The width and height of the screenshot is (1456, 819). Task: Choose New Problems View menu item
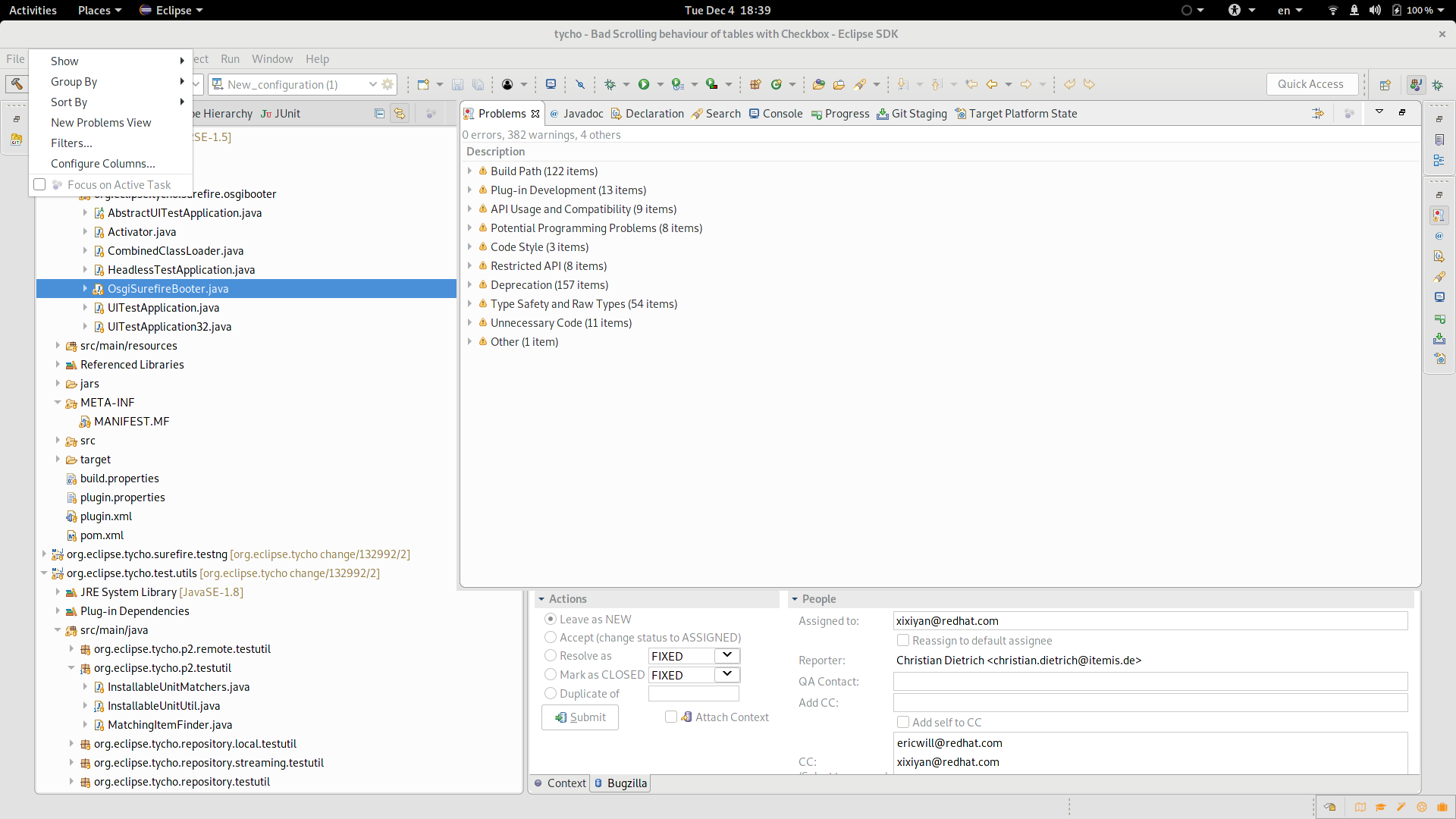tap(111, 123)
